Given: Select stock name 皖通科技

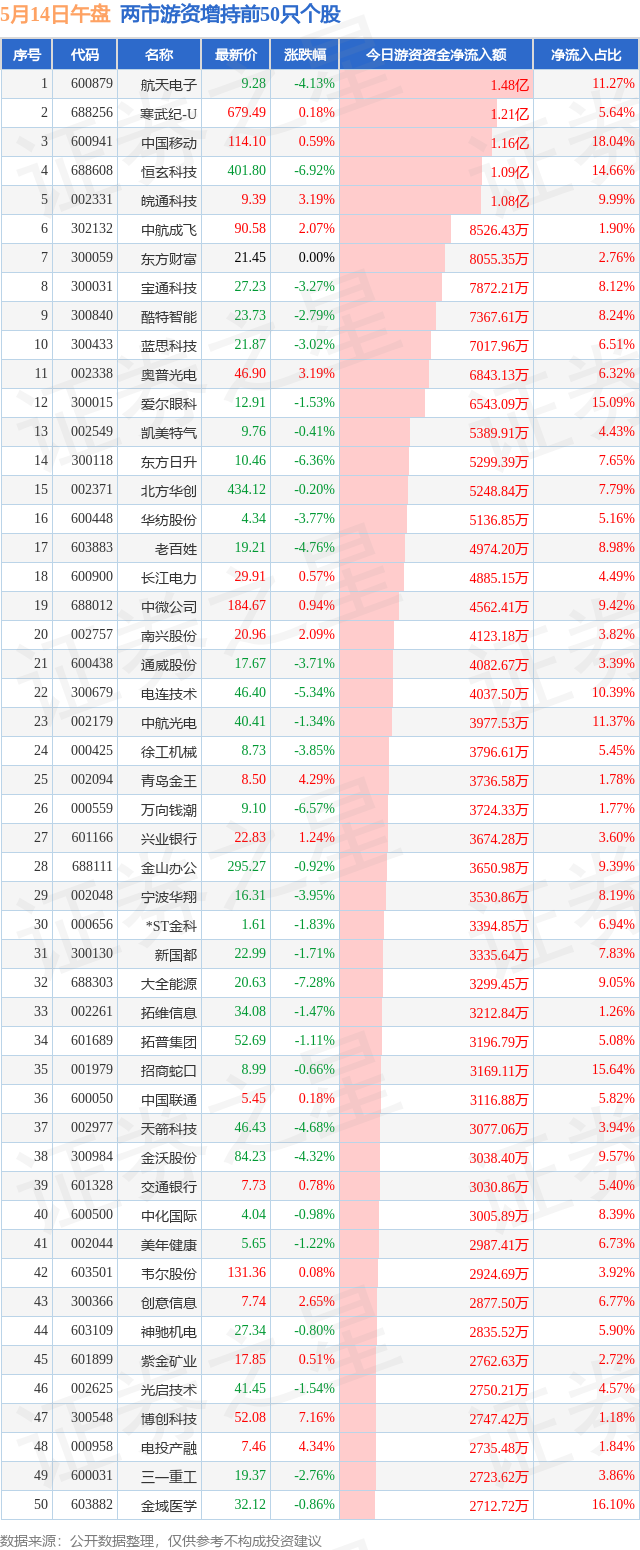Looking at the screenshot, I should [x=169, y=200].
